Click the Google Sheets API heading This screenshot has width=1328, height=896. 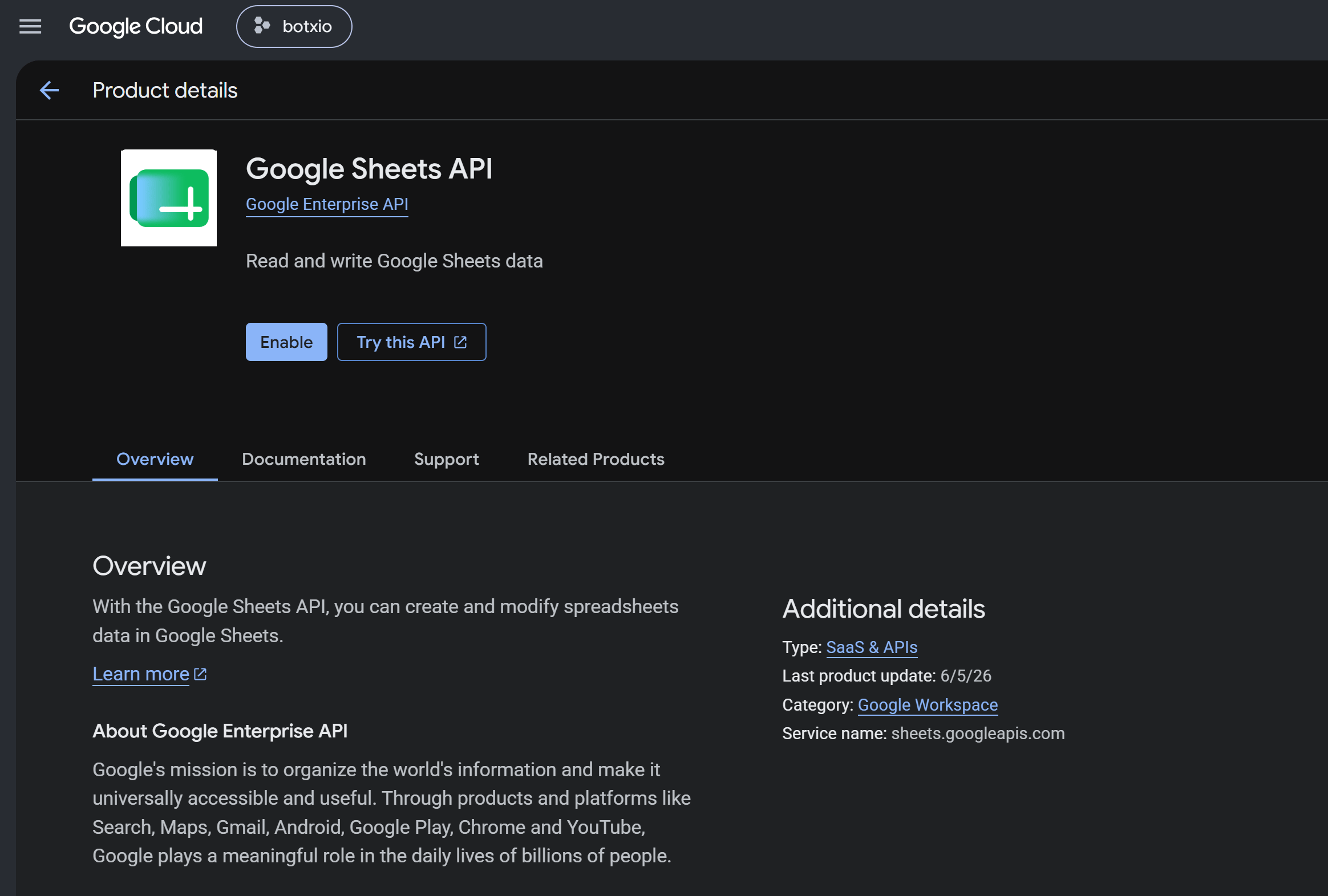click(369, 169)
